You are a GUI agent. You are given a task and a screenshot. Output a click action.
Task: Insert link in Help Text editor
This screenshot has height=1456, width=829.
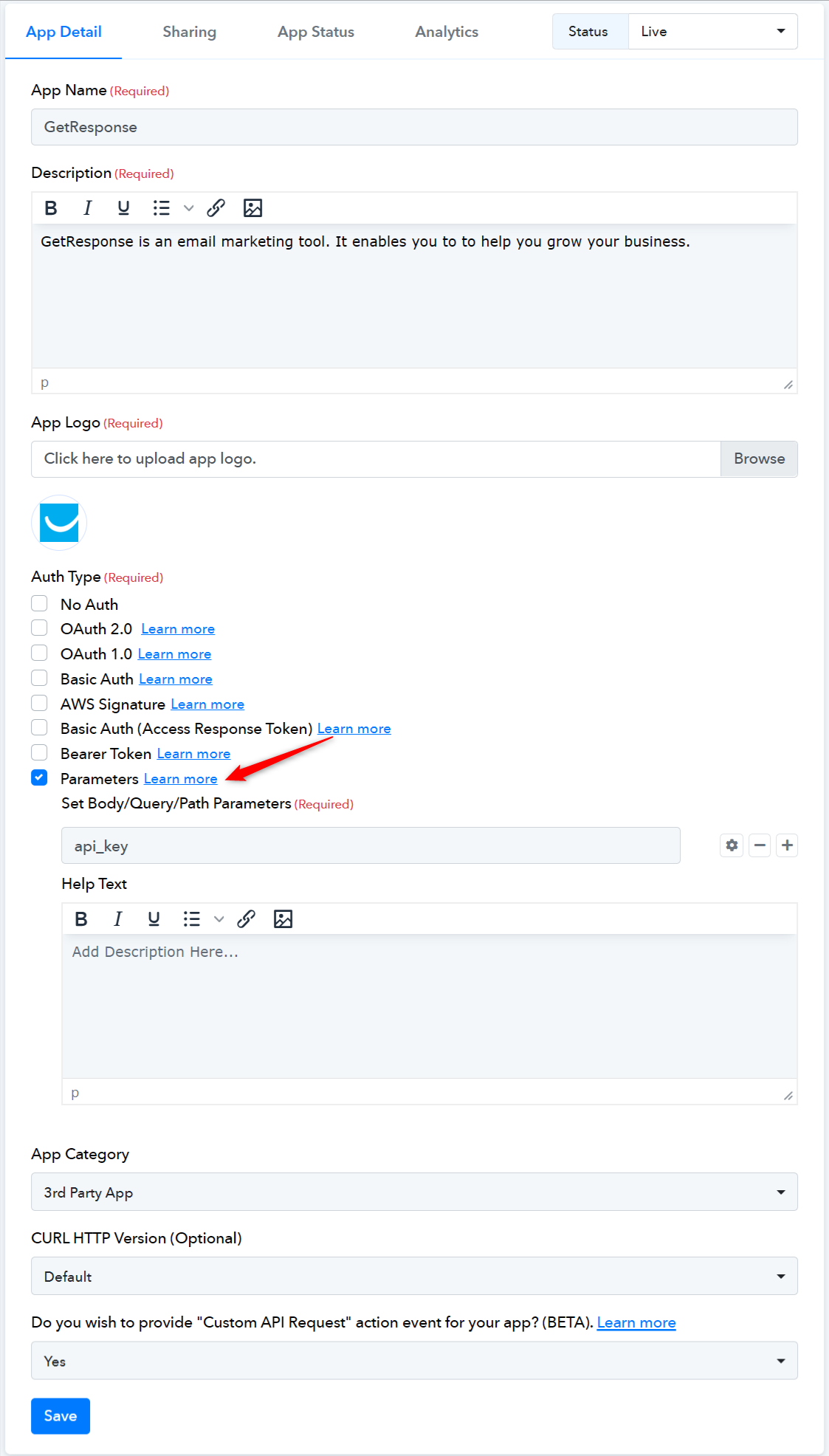246,919
